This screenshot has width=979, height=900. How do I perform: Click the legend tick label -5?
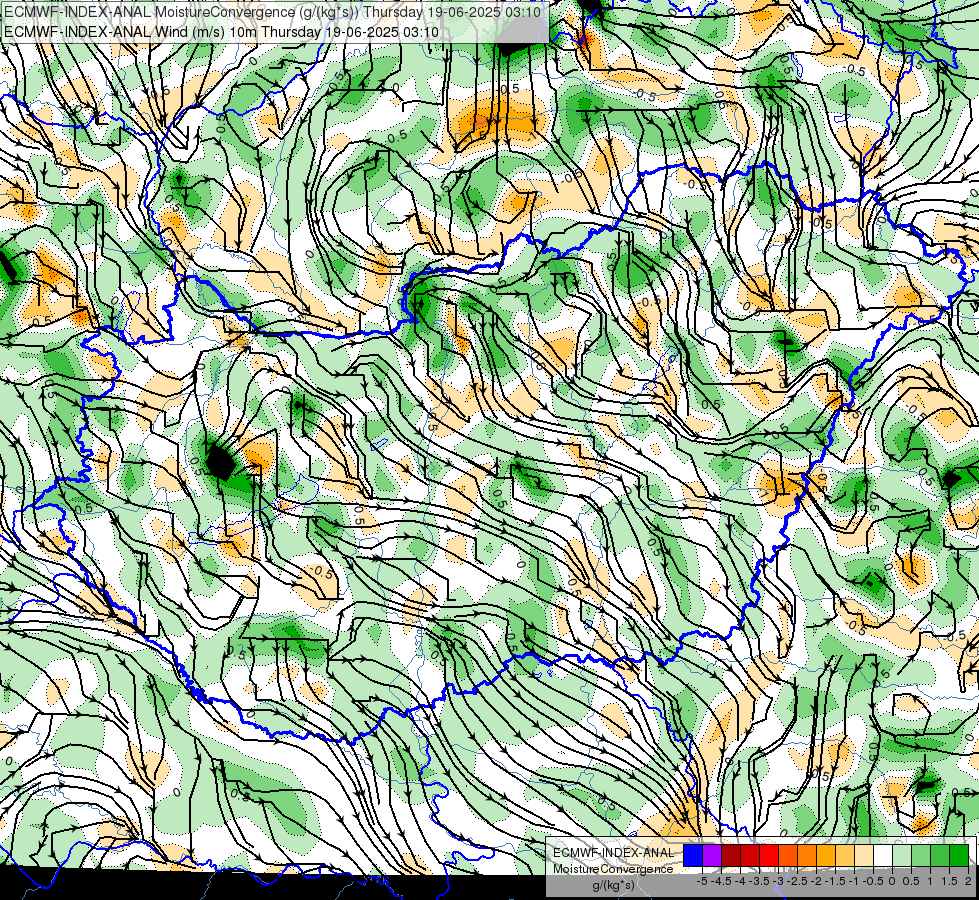pyautogui.click(x=702, y=881)
